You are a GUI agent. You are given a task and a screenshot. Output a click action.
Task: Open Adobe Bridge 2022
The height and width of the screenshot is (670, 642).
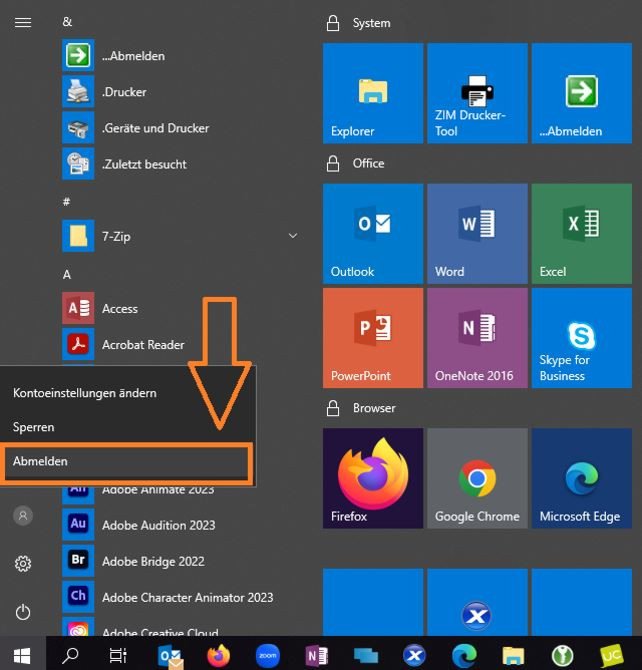[182, 561]
